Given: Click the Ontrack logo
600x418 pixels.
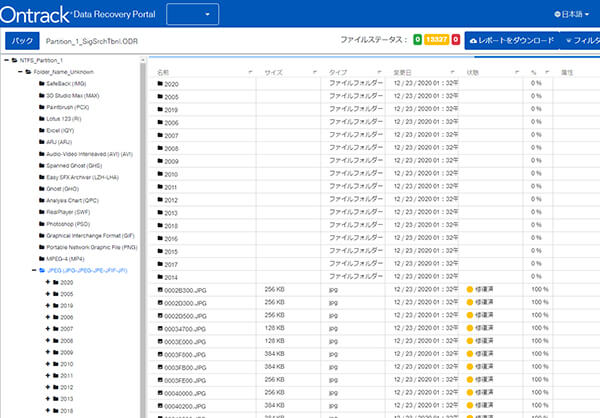Looking at the screenshot, I should 35,15.
